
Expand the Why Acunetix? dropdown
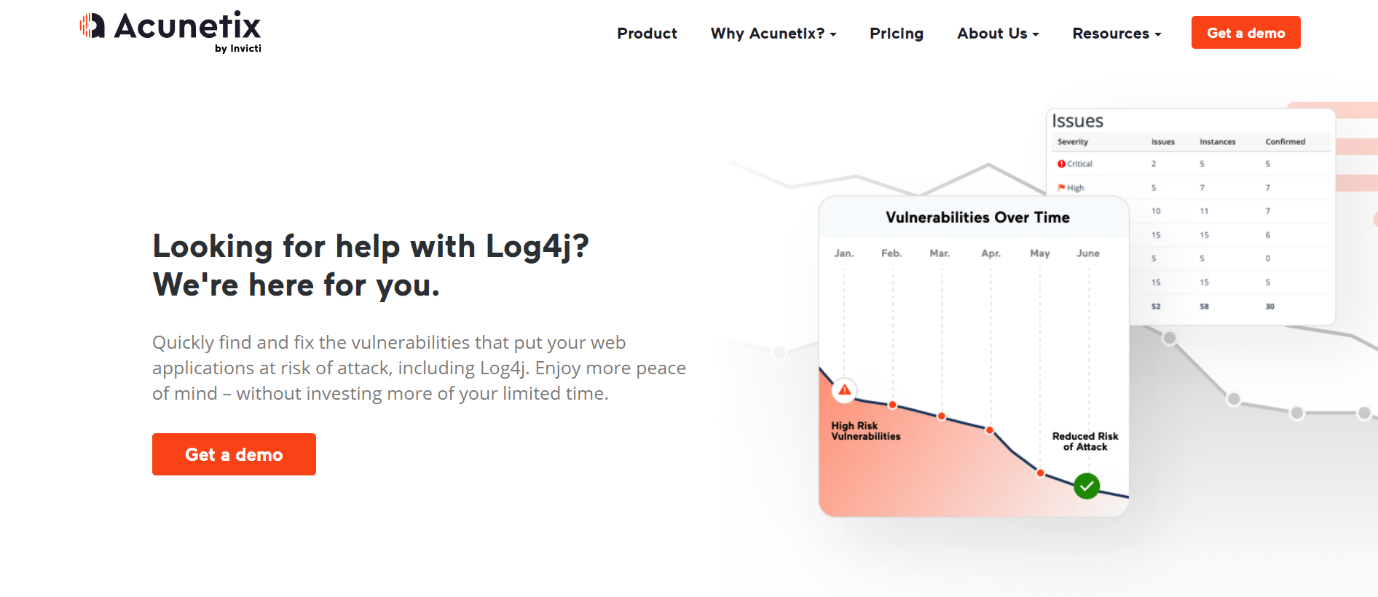(773, 33)
